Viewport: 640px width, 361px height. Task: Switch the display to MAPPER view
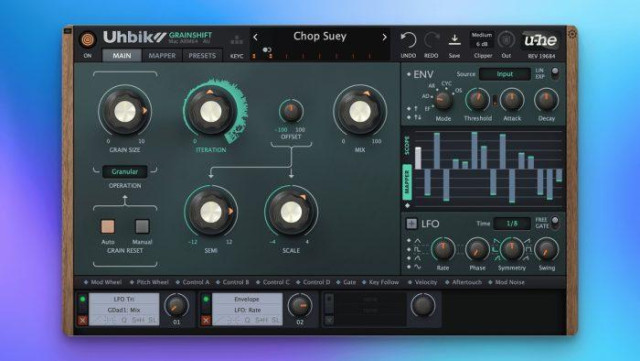click(407, 183)
